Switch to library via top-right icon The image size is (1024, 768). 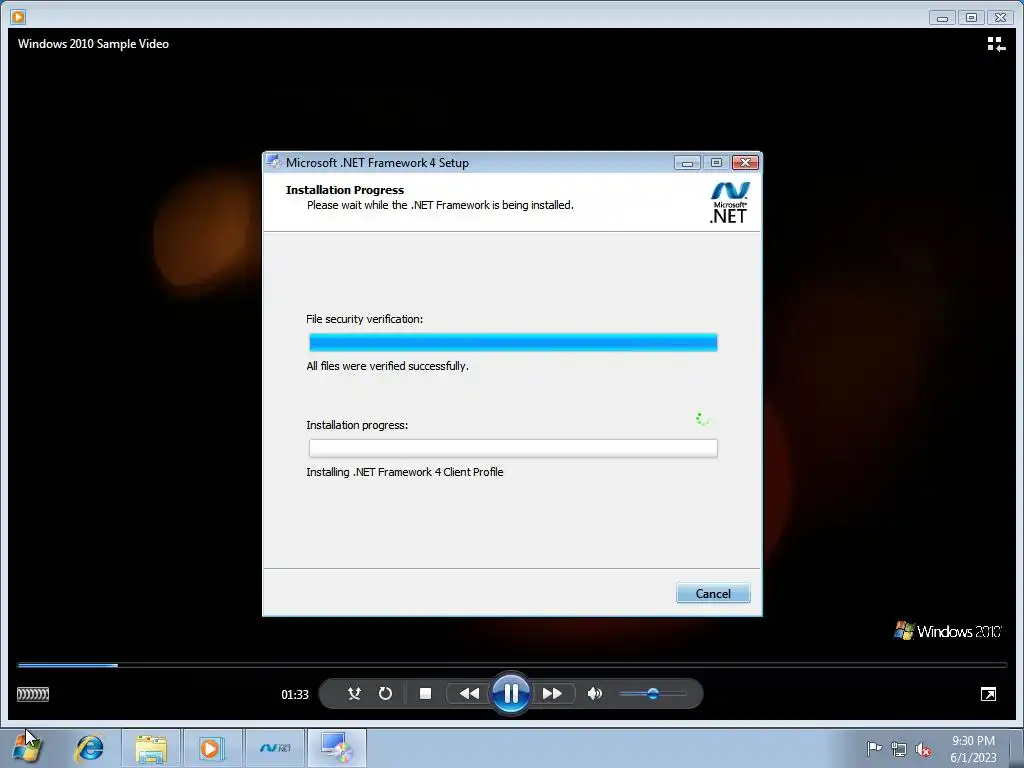pos(995,44)
